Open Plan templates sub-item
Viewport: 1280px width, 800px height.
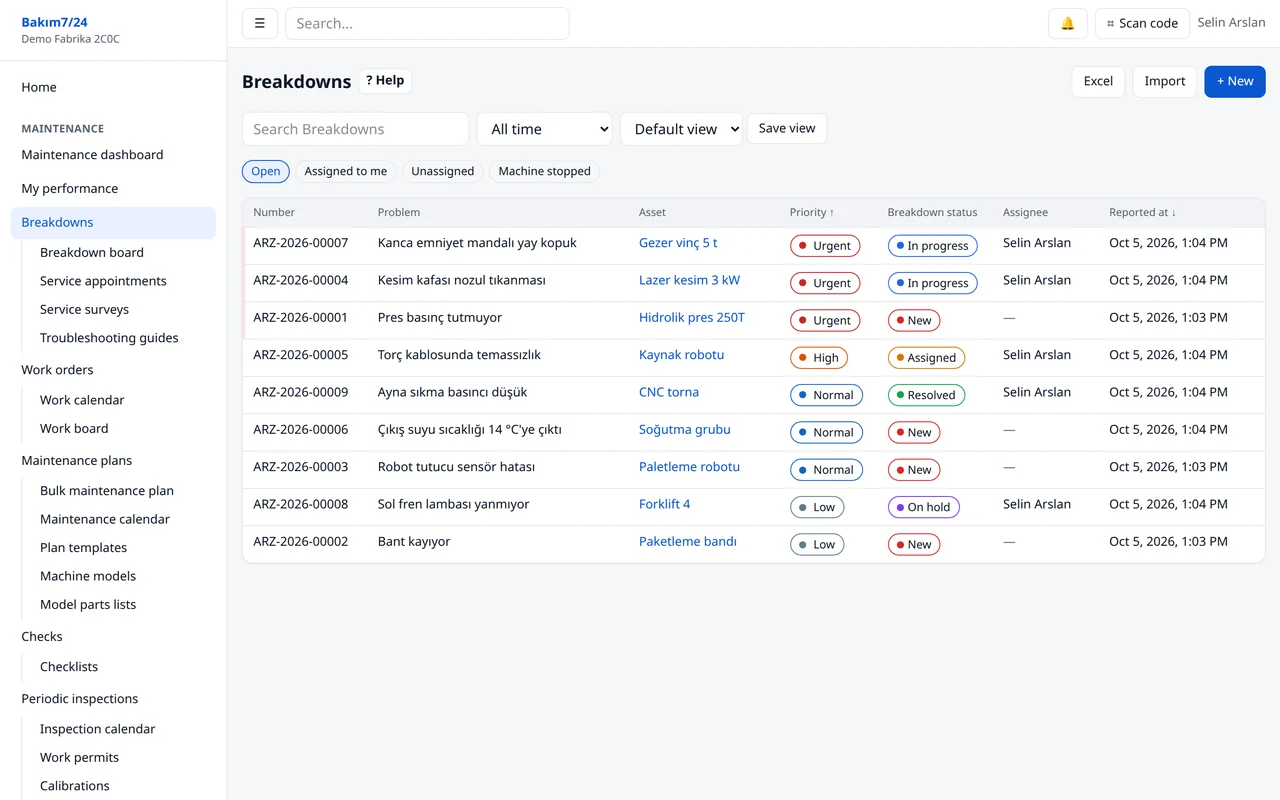(83, 548)
